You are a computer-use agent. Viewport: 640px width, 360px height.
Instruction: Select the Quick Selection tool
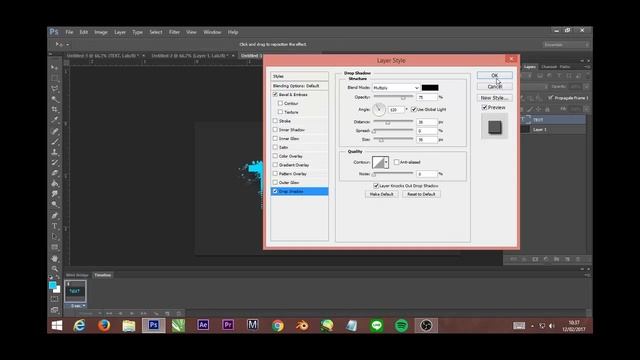54,99
